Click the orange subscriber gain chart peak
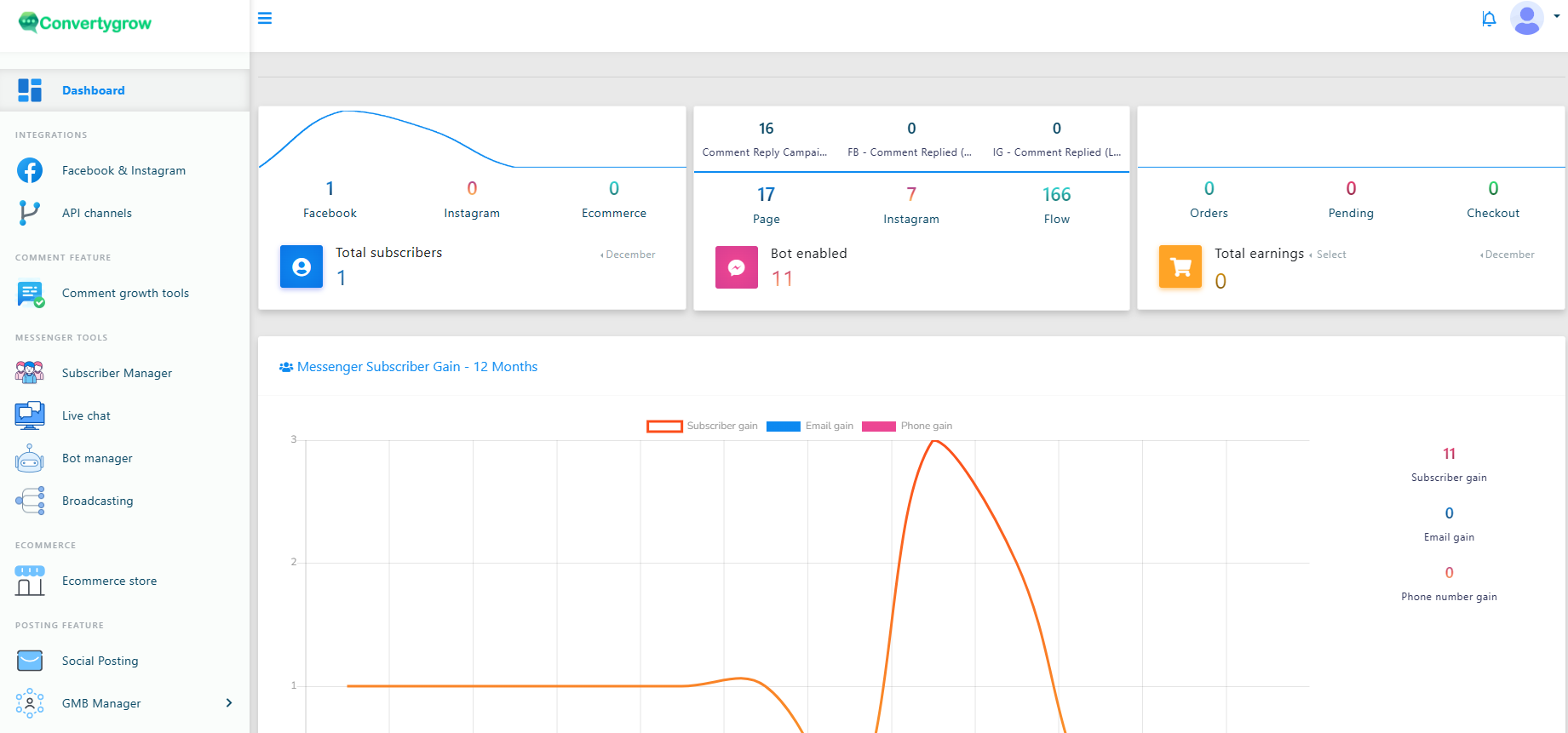This screenshot has width=1568, height=733. pos(934,441)
